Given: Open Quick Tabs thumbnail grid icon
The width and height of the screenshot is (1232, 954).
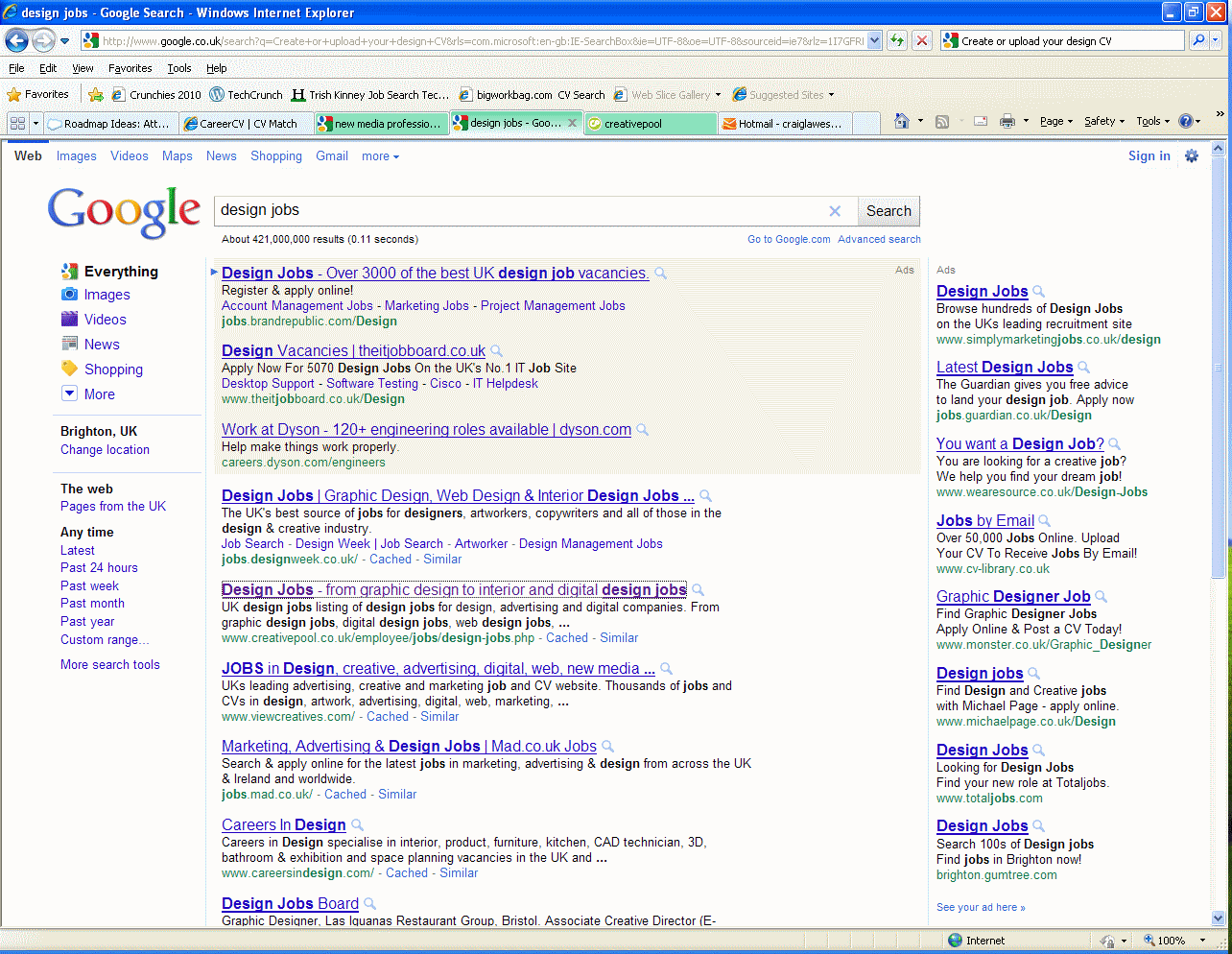Looking at the screenshot, I should pos(17,123).
